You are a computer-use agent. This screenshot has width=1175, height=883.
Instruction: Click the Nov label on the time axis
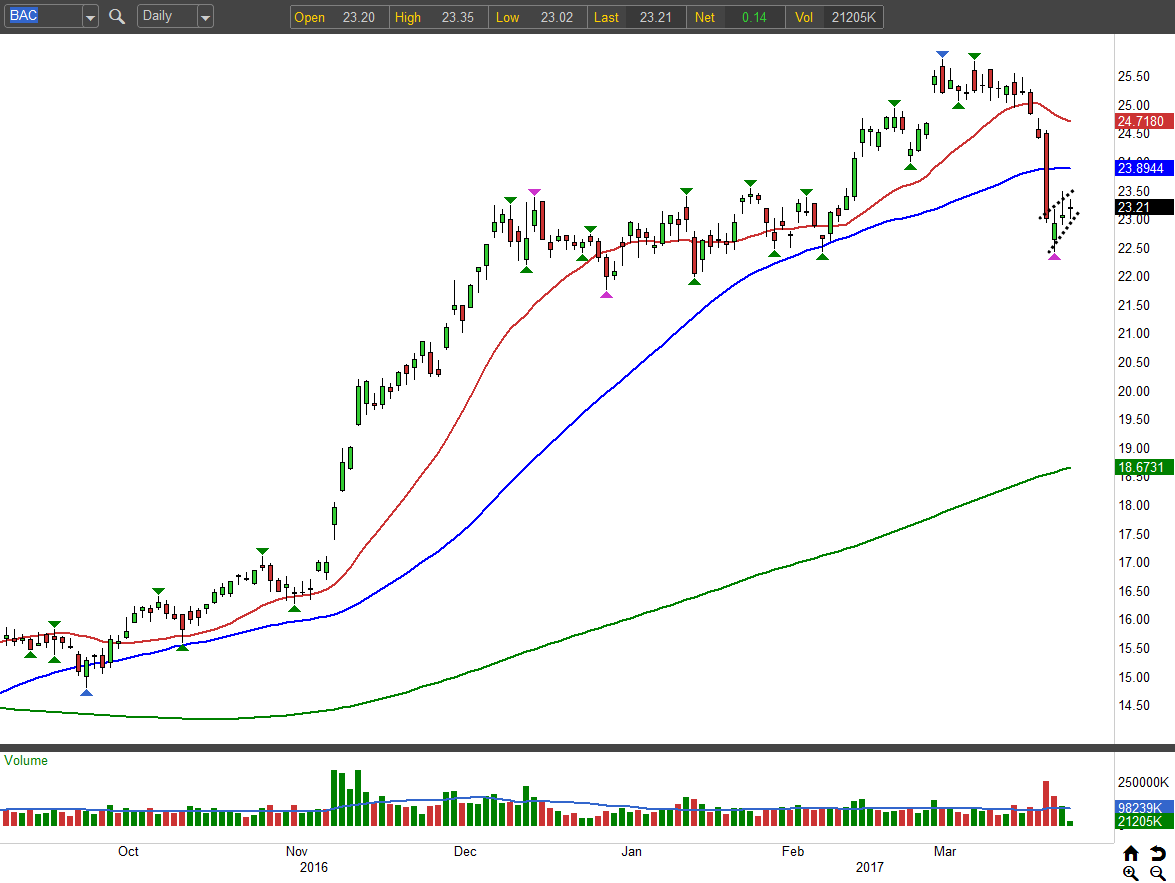point(297,852)
